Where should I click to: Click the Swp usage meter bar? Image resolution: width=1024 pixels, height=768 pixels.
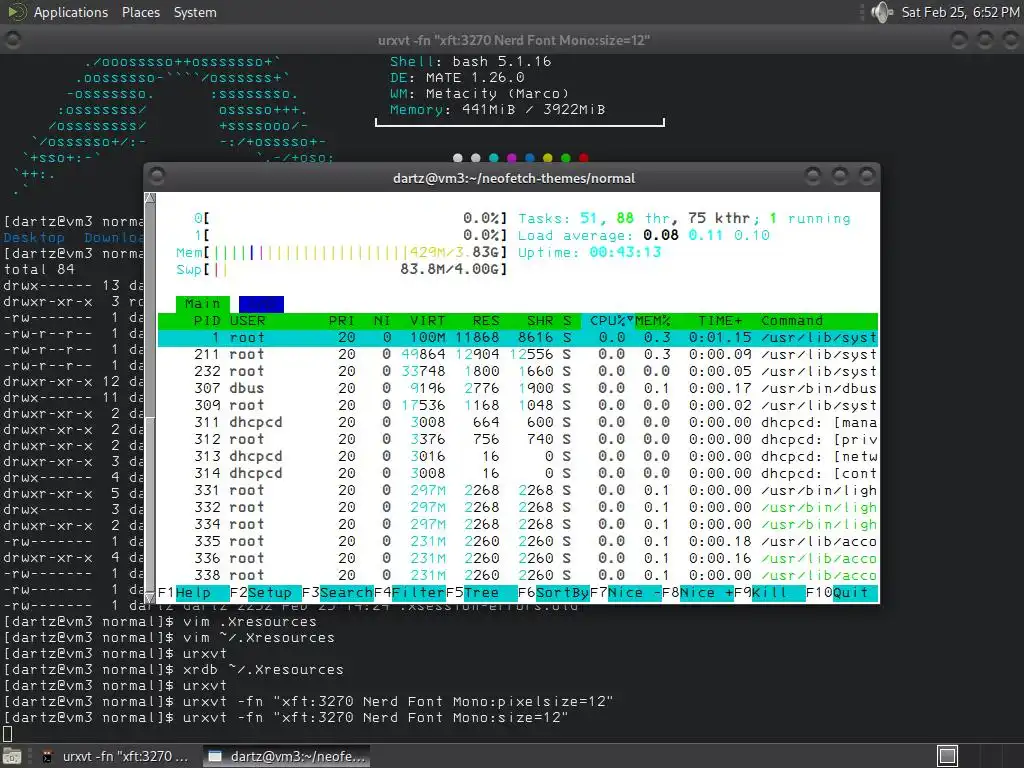pyautogui.click(x=342, y=270)
